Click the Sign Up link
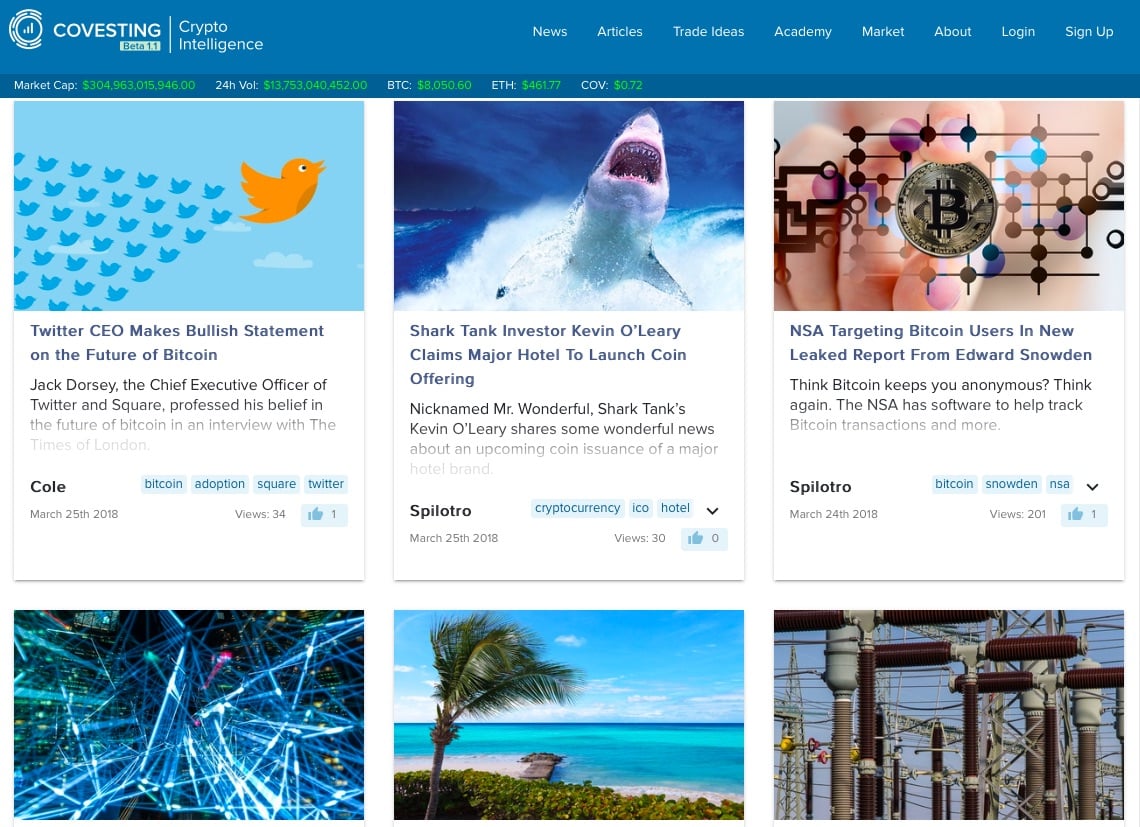This screenshot has height=827, width=1140. click(1088, 31)
